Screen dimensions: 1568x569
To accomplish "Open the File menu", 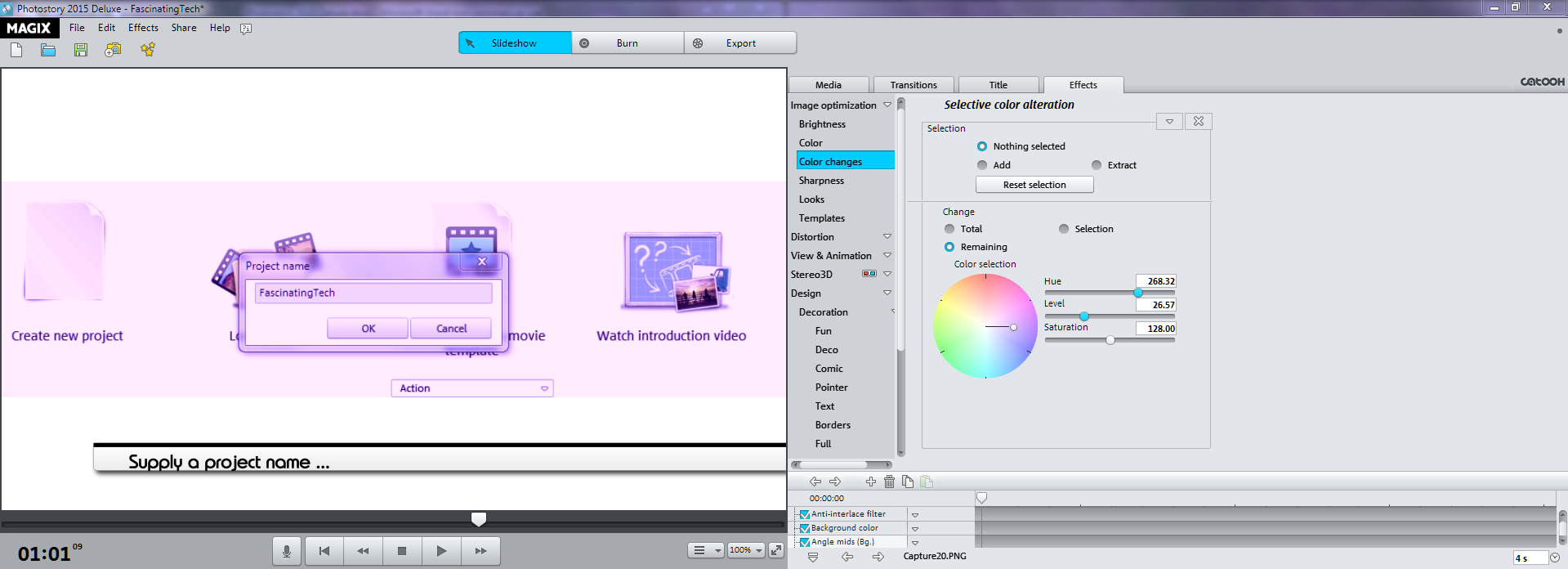I will [77, 28].
